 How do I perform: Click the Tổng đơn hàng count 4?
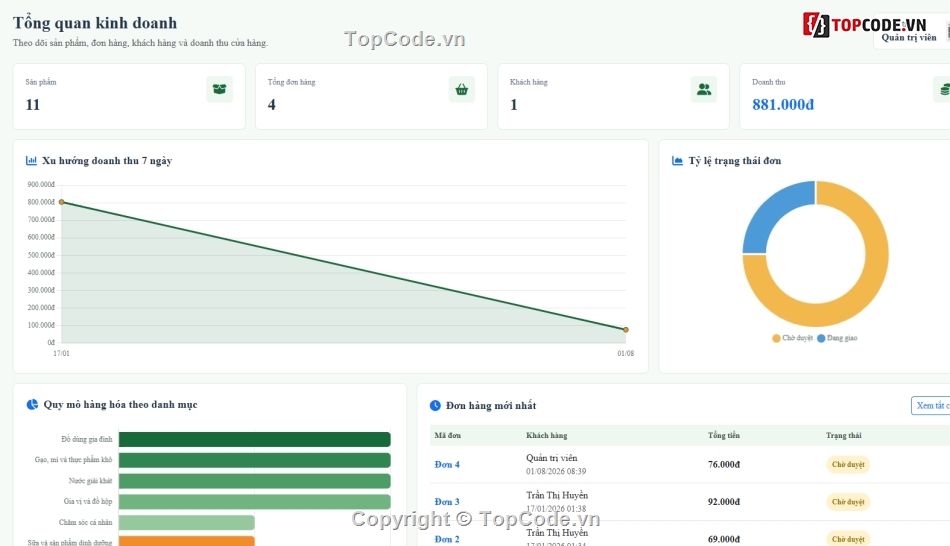271,105
